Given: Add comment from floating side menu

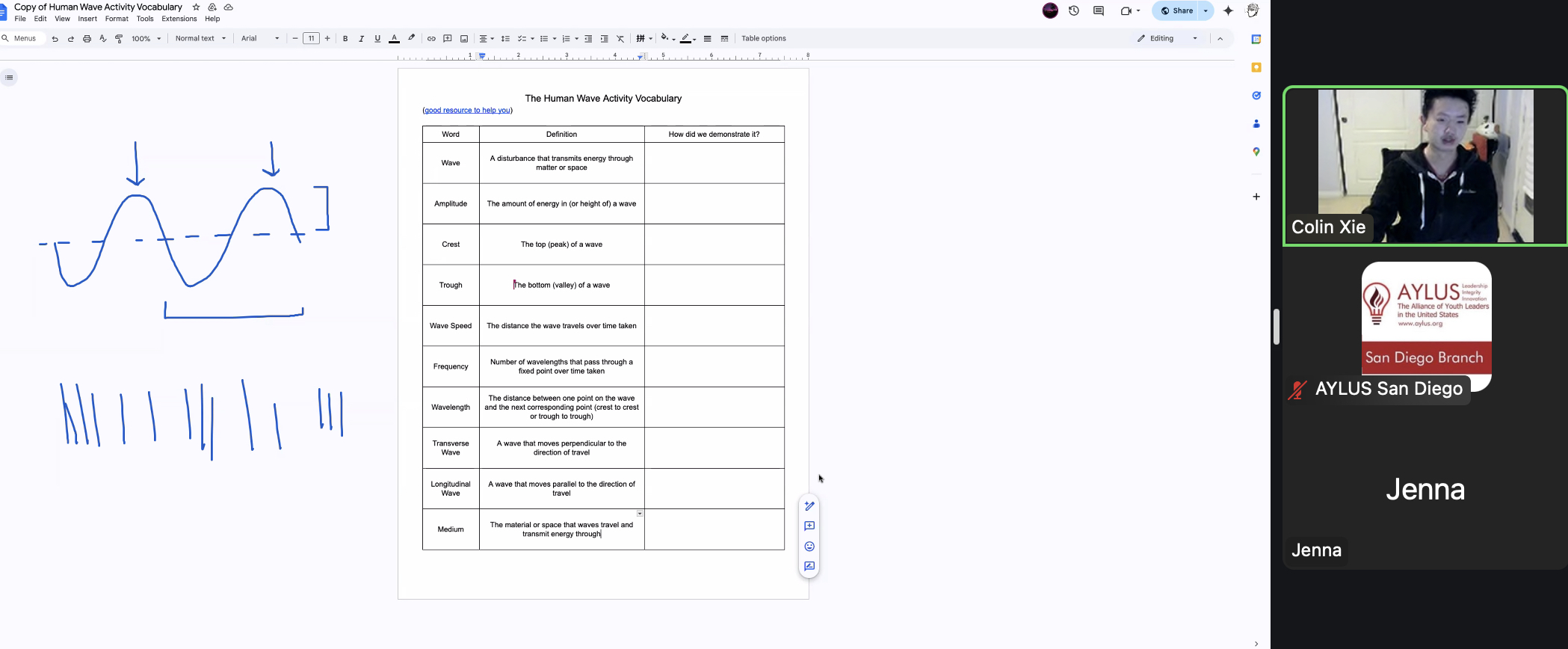Looking at the screenshot, I should pos(809,526).
